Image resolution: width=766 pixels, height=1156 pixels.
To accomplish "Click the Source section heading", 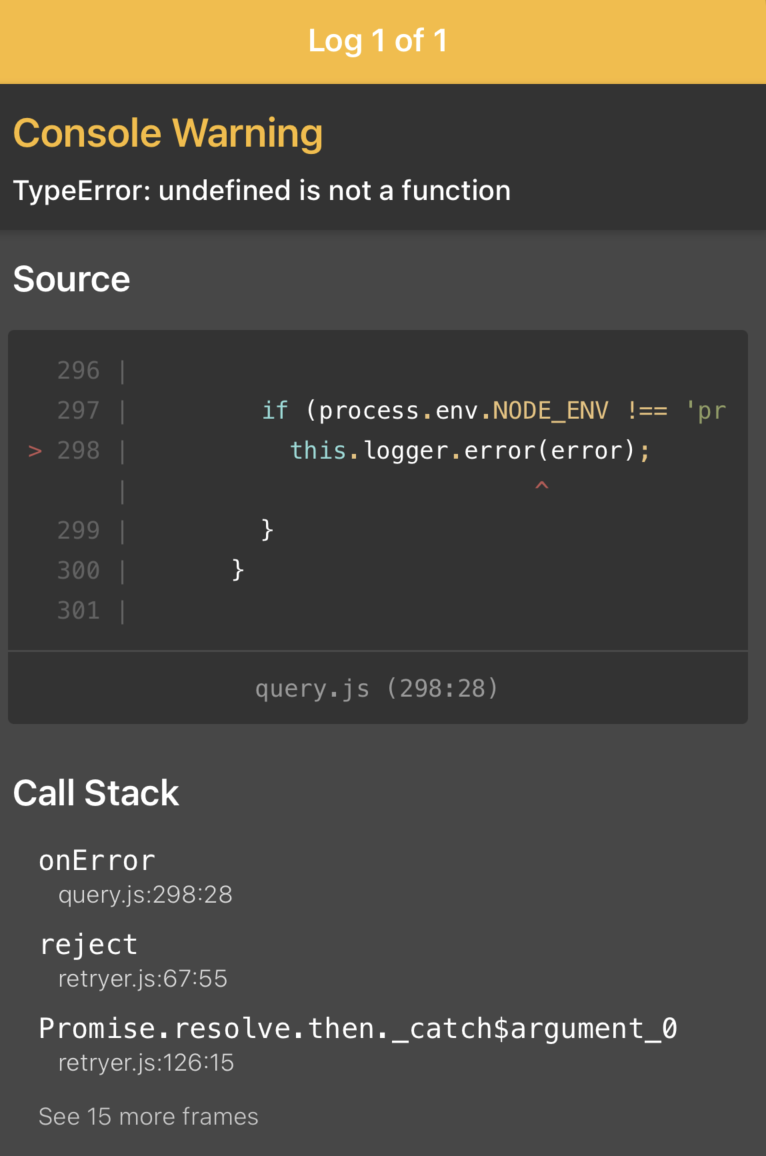I will [71, 279].
